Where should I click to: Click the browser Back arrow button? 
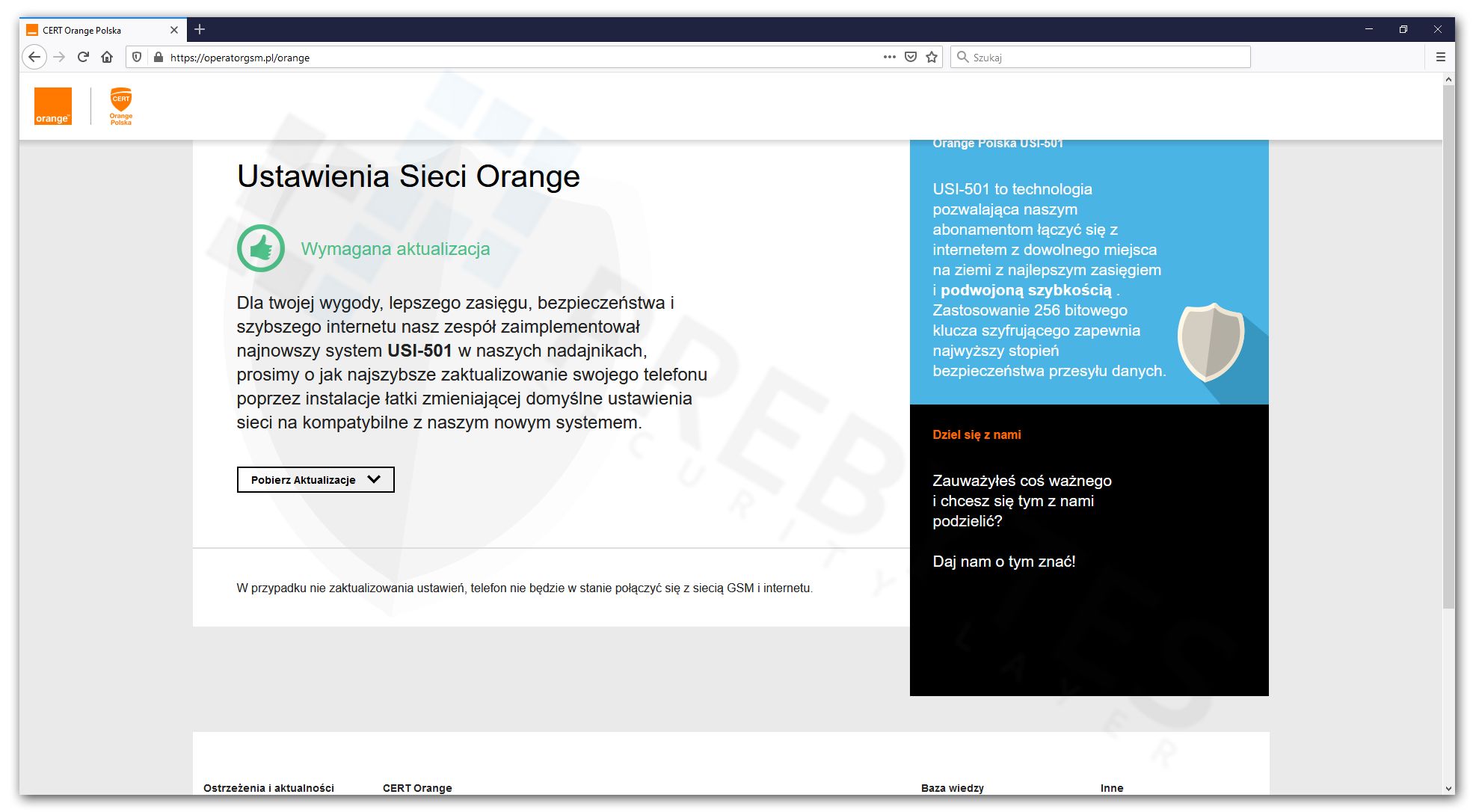(34, 57)
